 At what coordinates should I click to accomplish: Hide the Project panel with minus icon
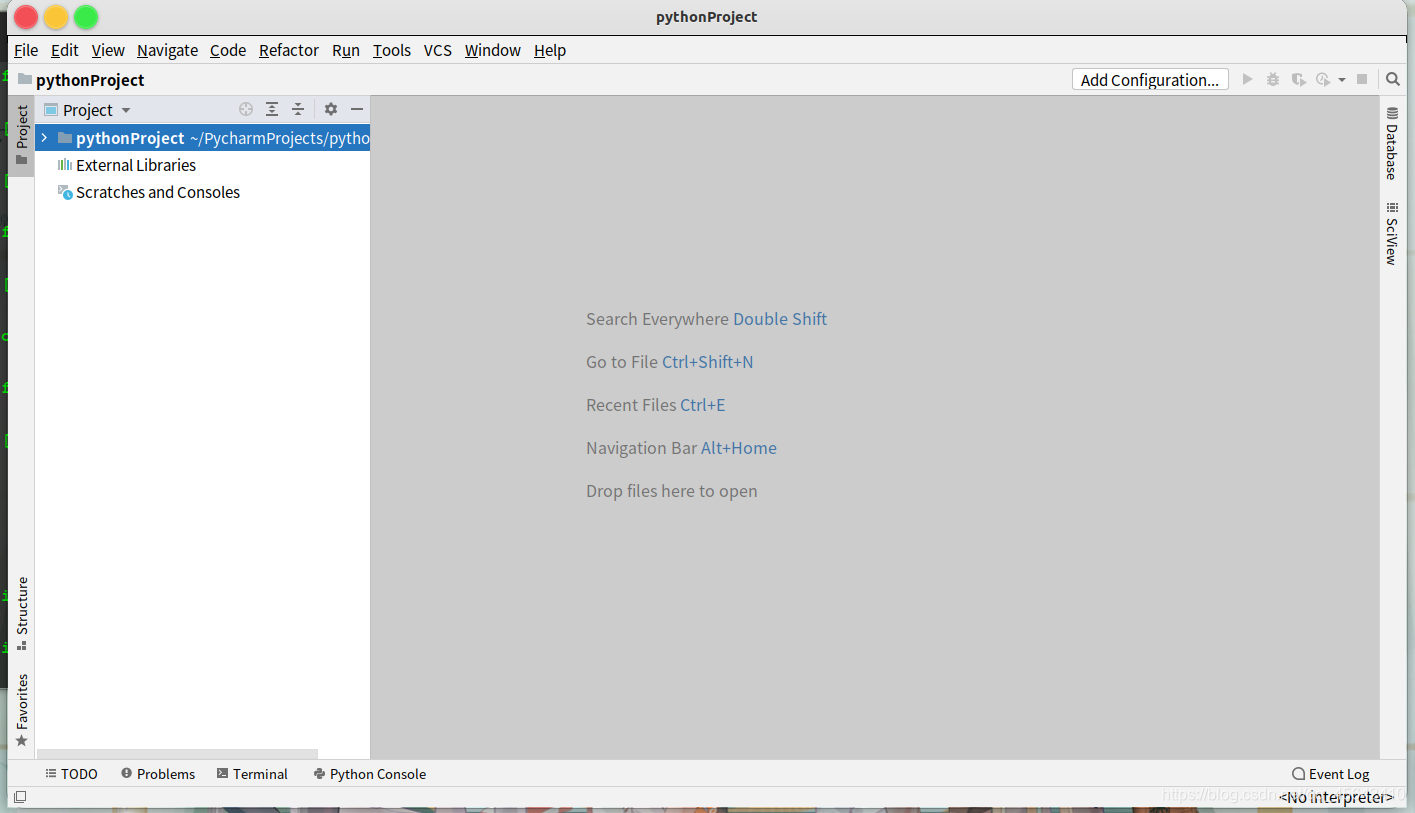pyautogui.click(x=357, y=109)
